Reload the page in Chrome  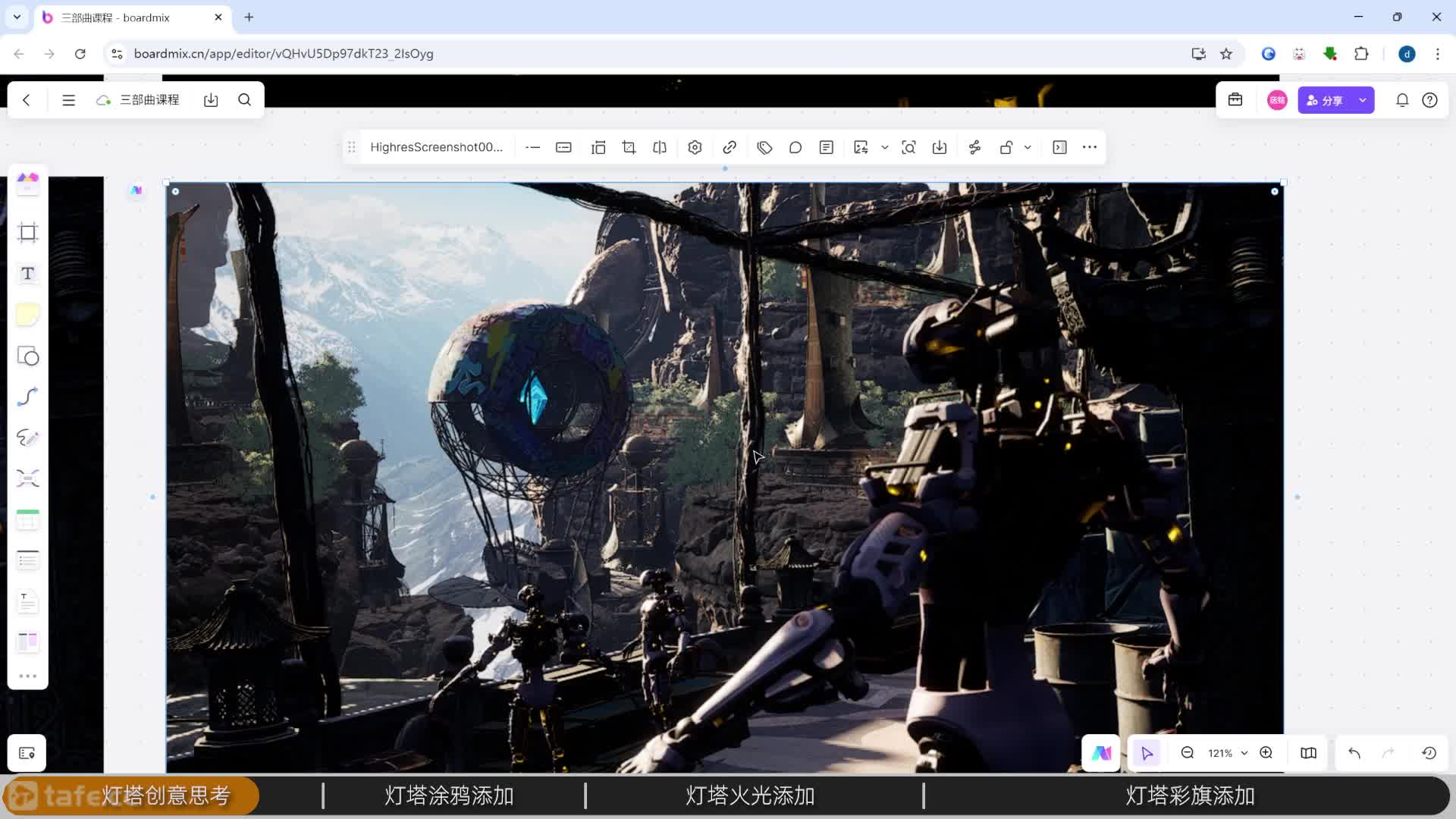(80, 54)
